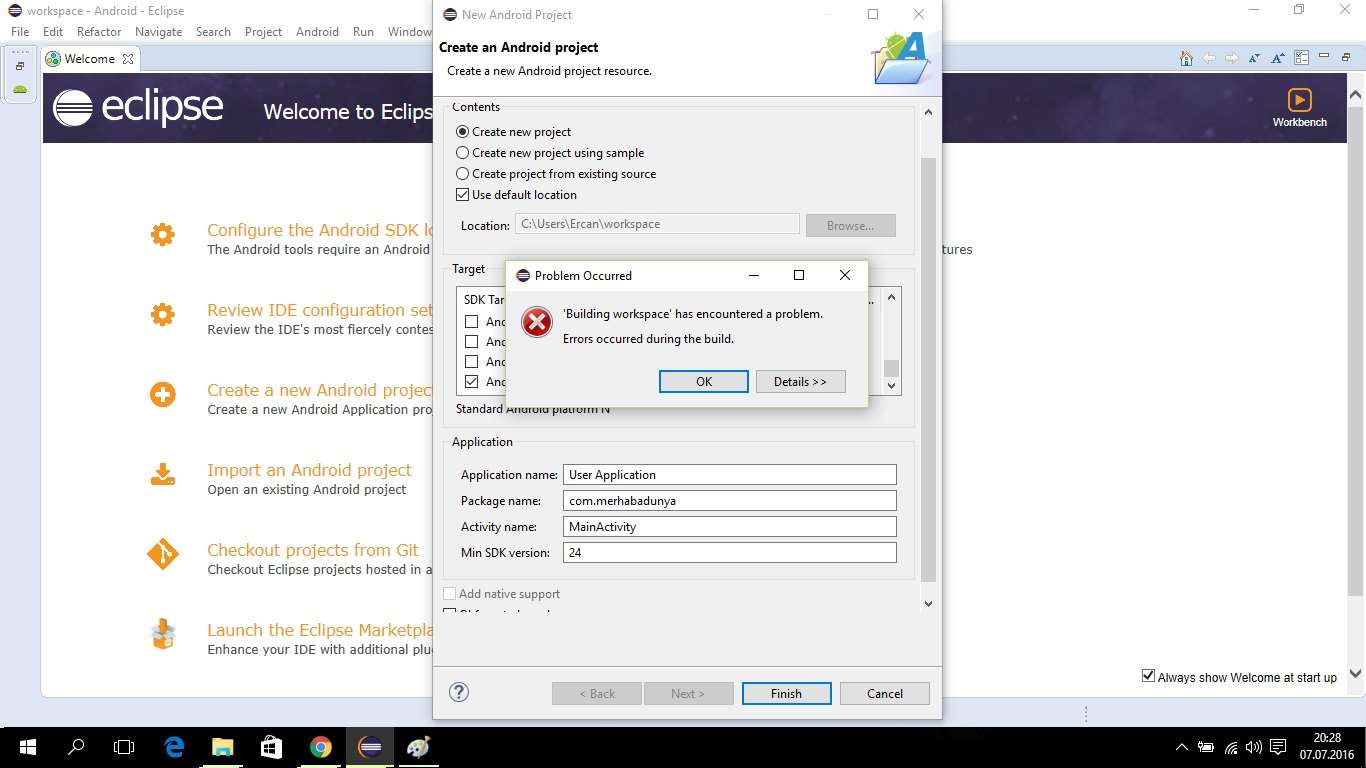Click the wizard scroll-down arrow

tap(928, 603)
